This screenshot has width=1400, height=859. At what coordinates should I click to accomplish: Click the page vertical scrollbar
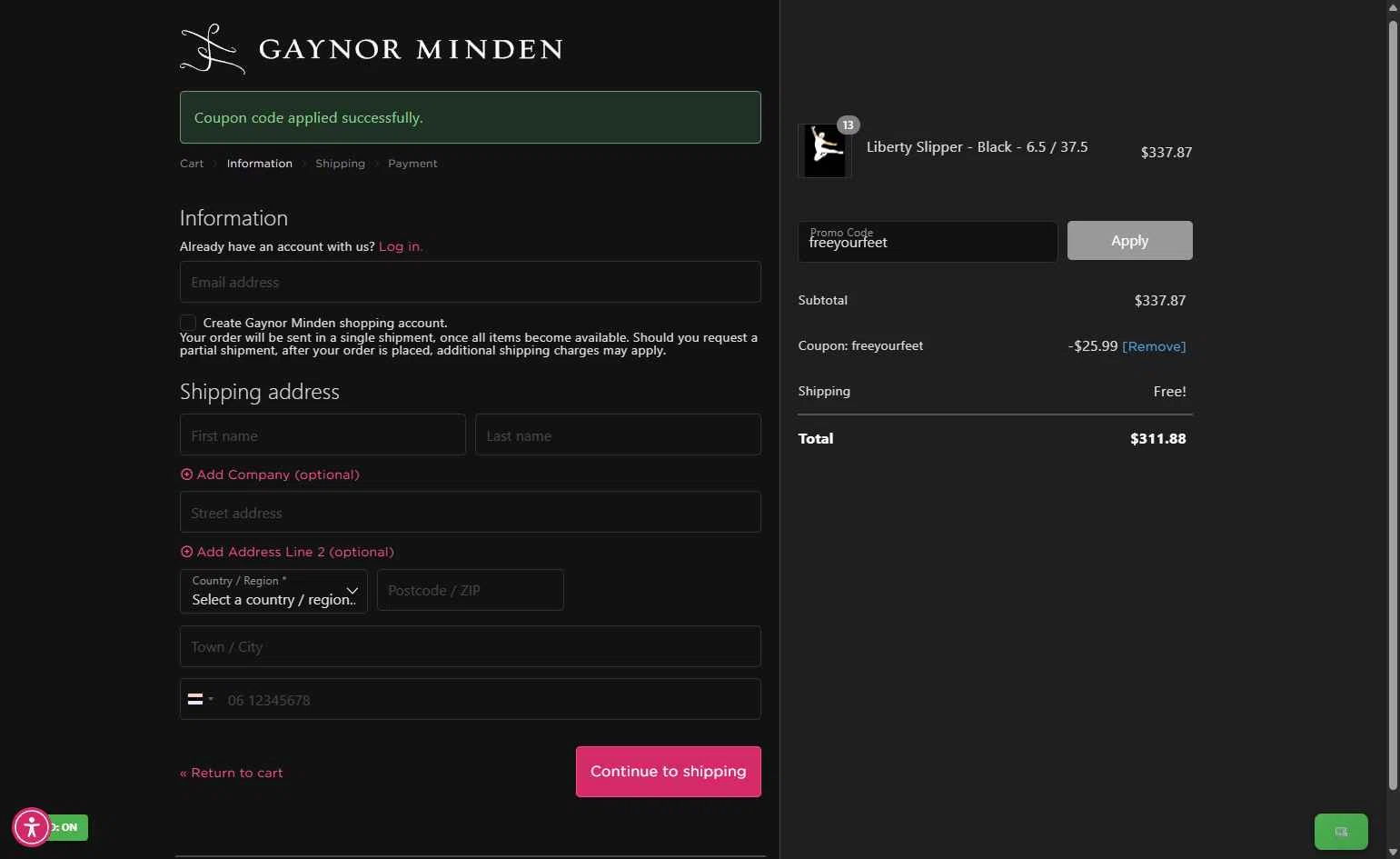tap(1393, 405)
